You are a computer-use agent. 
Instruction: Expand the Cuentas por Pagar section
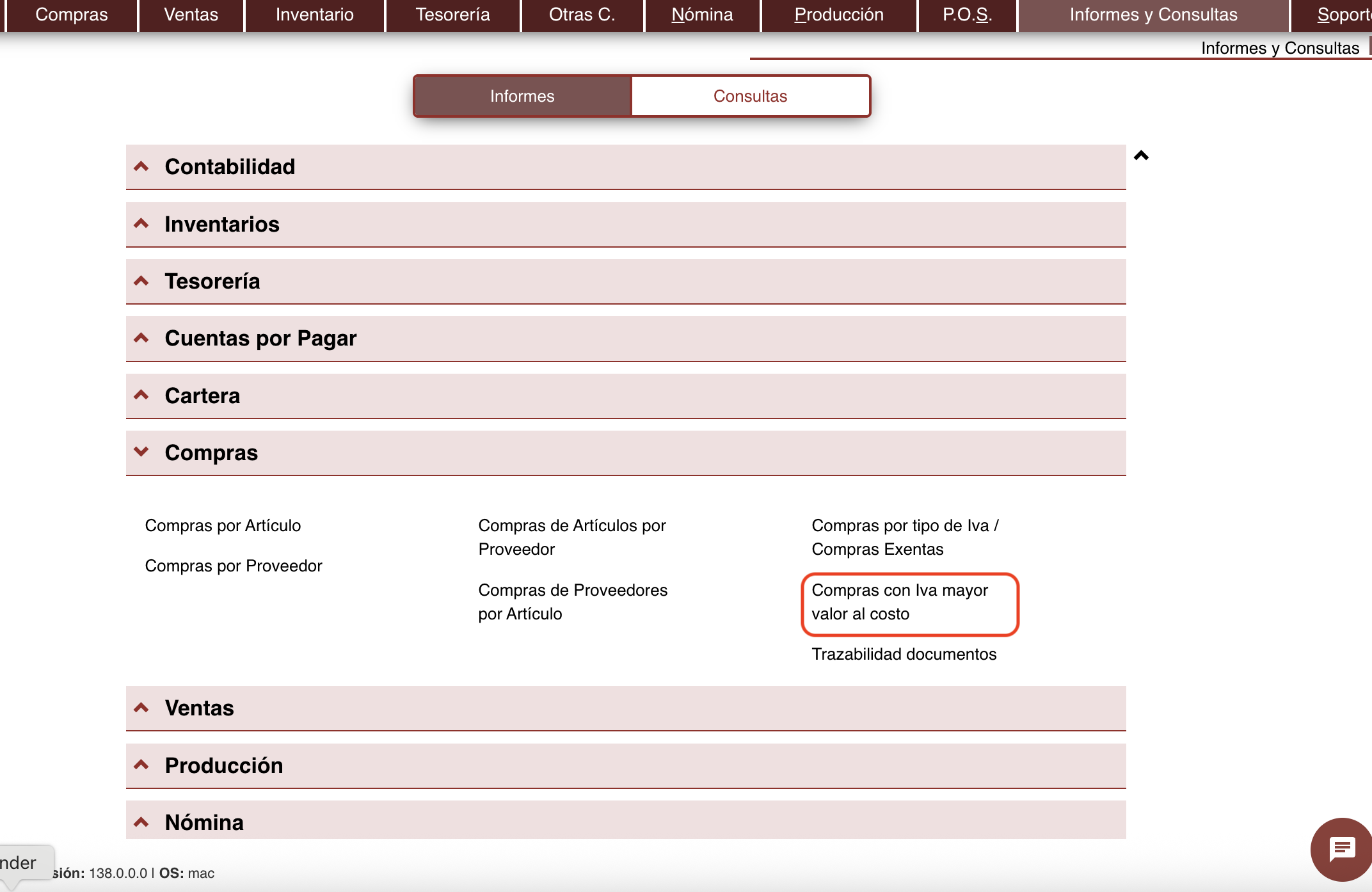tap(260, 338)
